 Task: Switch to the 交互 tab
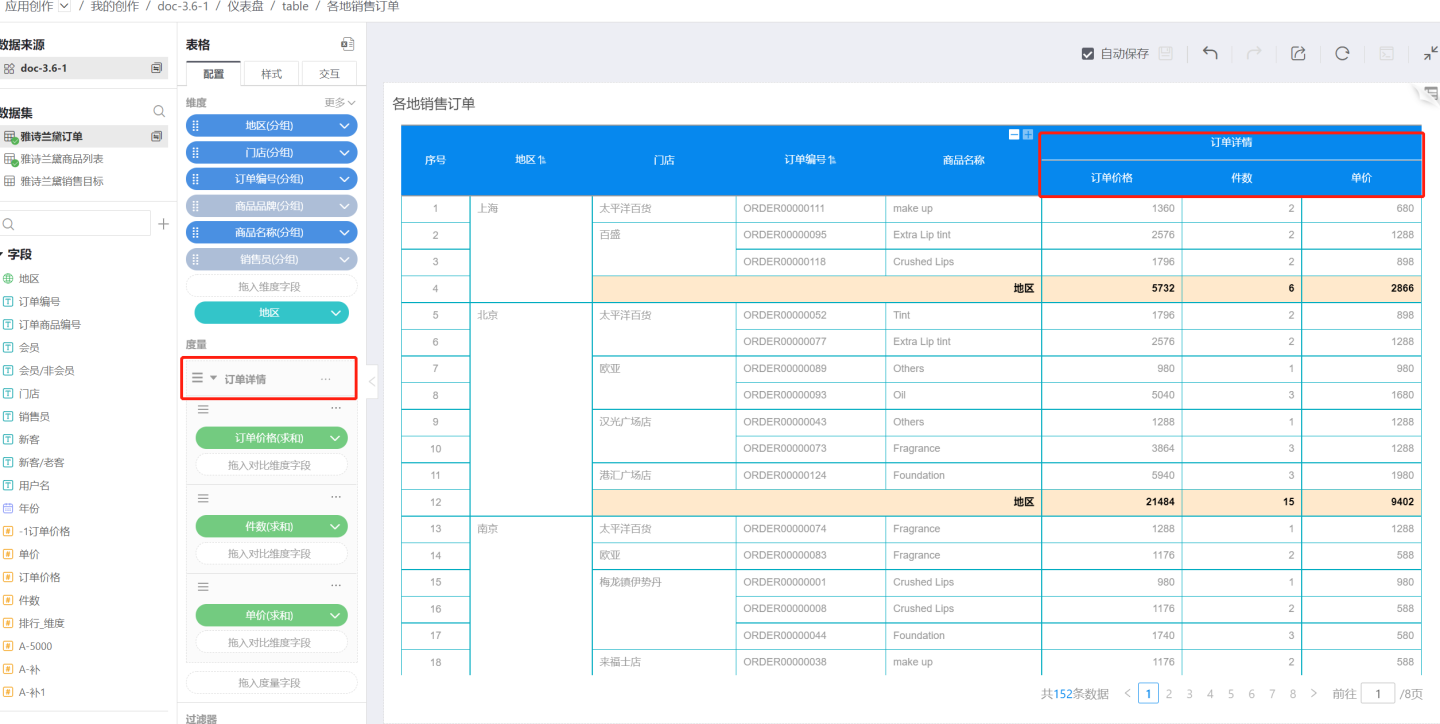(x=329, y=74)
